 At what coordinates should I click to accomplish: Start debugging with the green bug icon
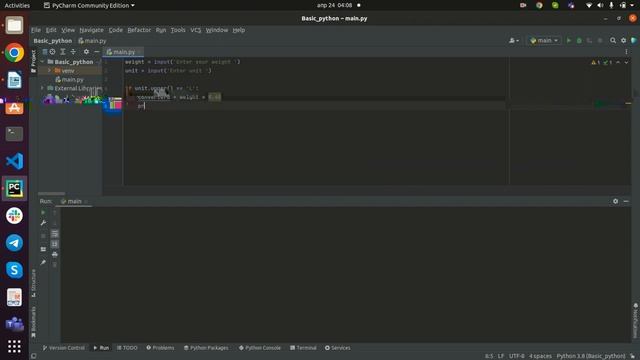point(579,40)
